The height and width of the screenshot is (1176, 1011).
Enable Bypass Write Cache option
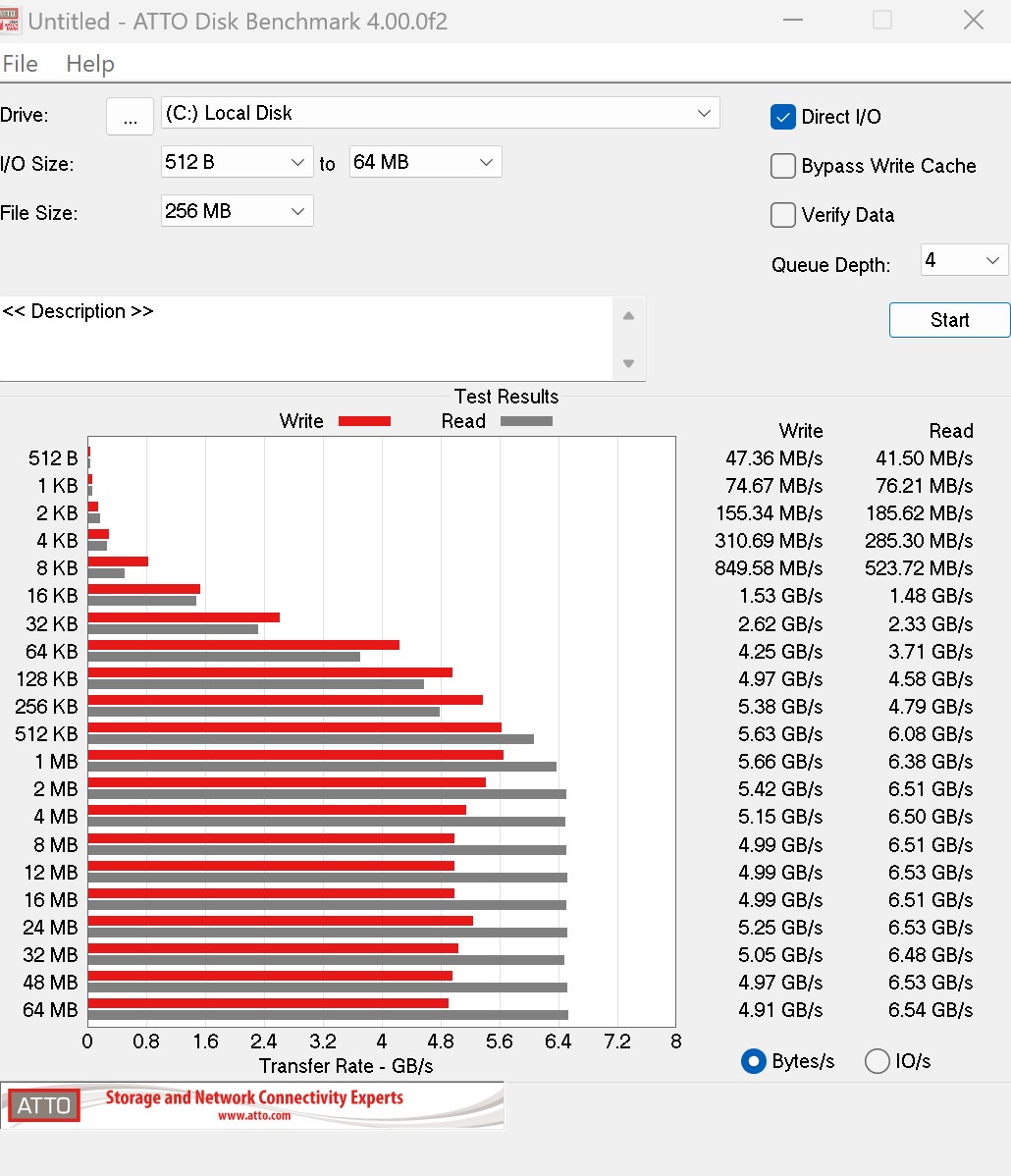[x=783, y=166]
